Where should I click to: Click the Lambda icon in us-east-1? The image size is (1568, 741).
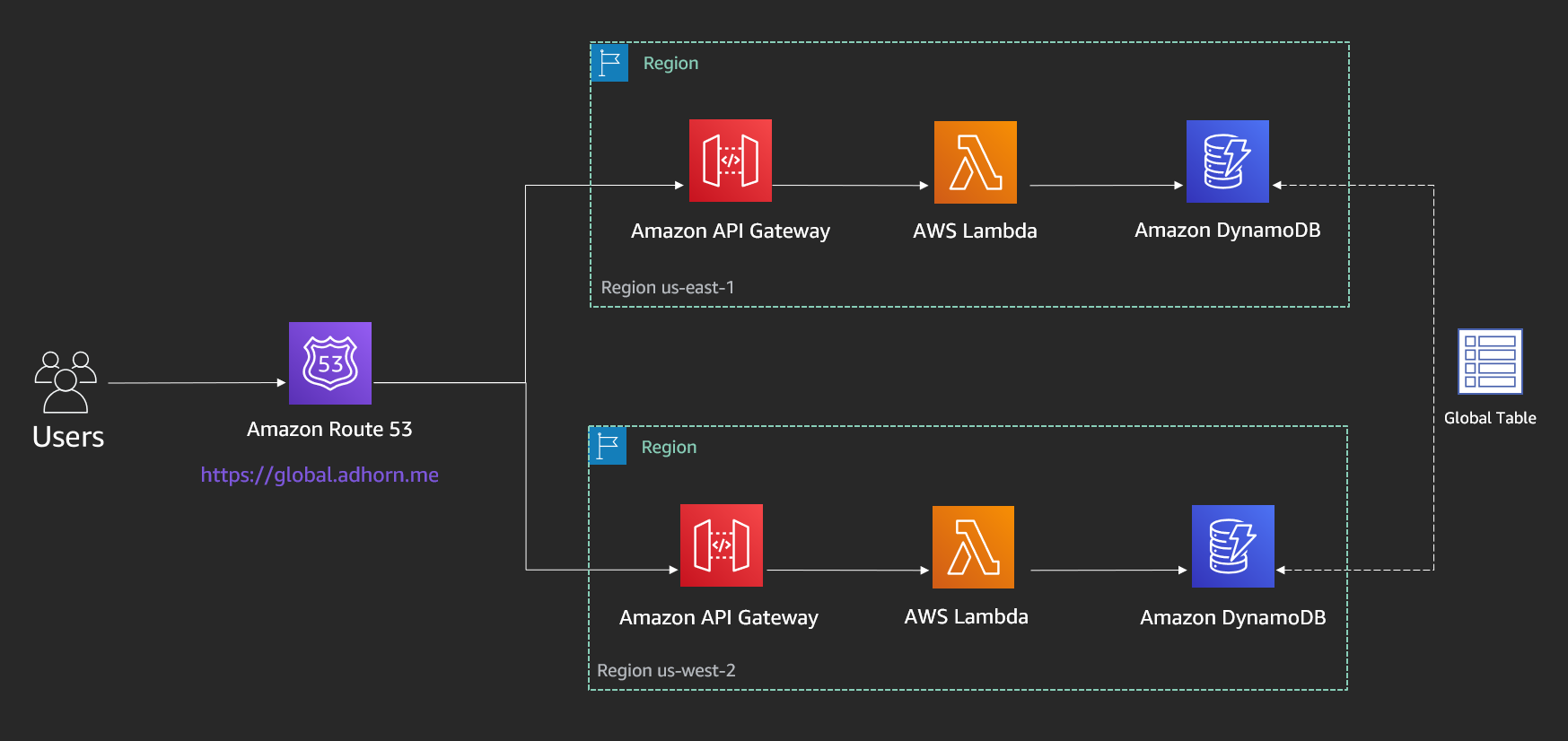coord(976,162)
